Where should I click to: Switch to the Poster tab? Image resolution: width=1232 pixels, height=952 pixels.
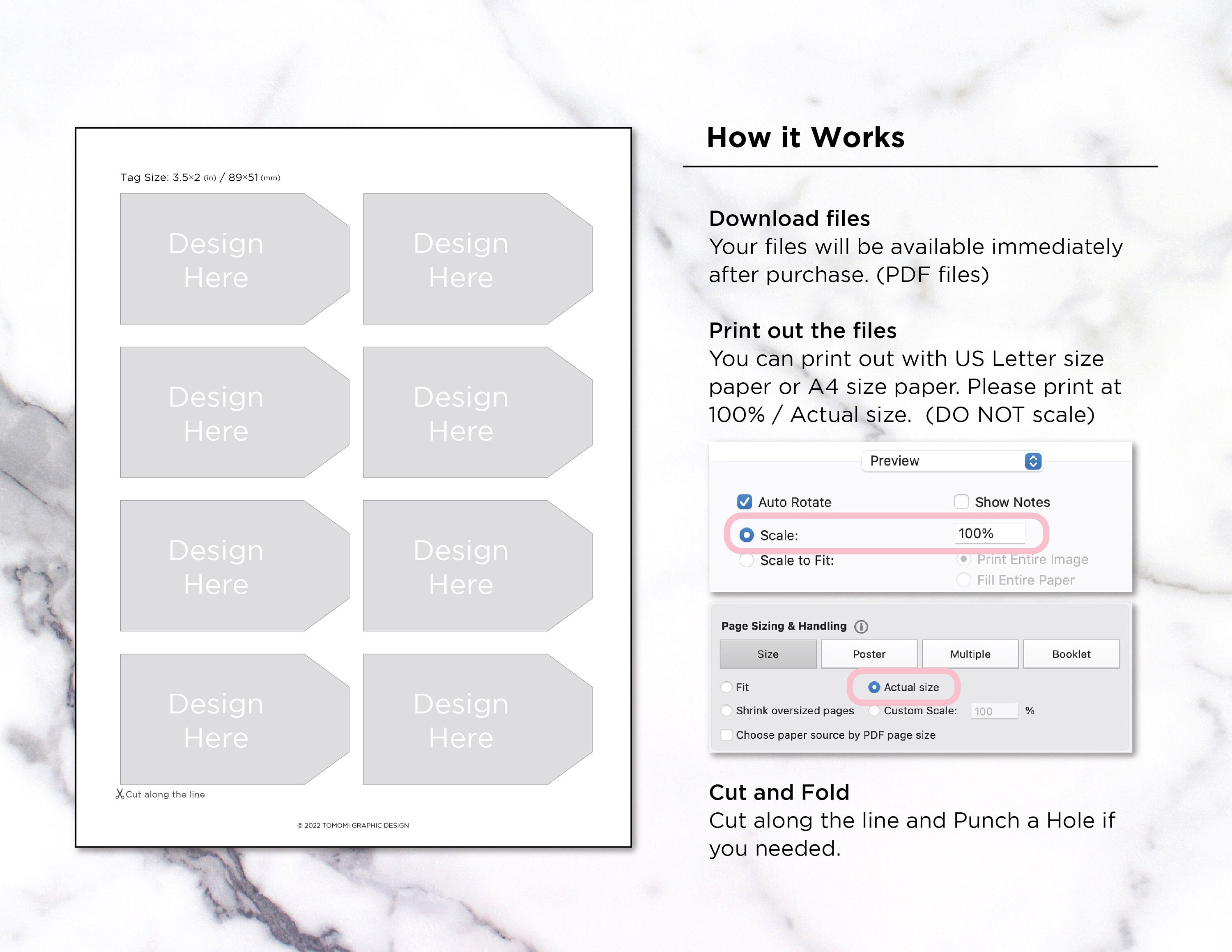click(869, 654)
